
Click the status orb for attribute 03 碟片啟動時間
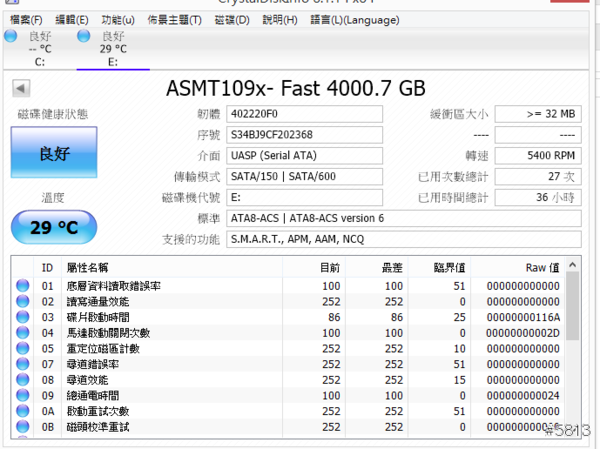coord(22,317)
